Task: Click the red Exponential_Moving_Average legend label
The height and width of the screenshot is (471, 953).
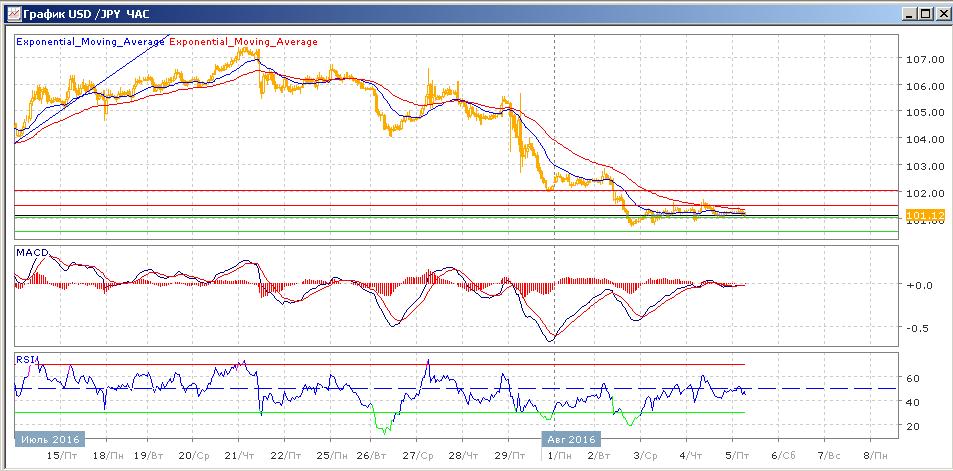Action: [x=245, y=42]
